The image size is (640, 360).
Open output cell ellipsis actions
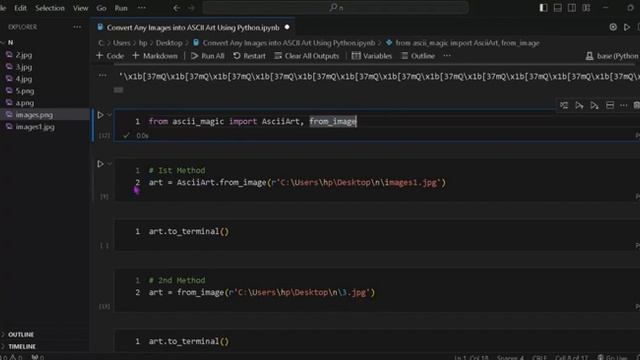coord(102,76)
